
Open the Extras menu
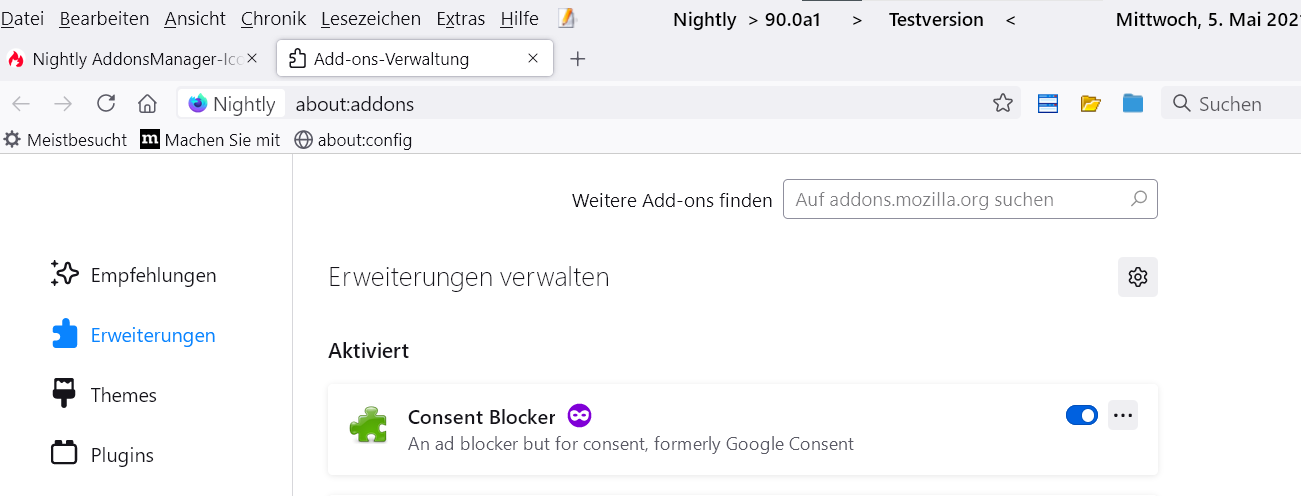pos(461,19)
